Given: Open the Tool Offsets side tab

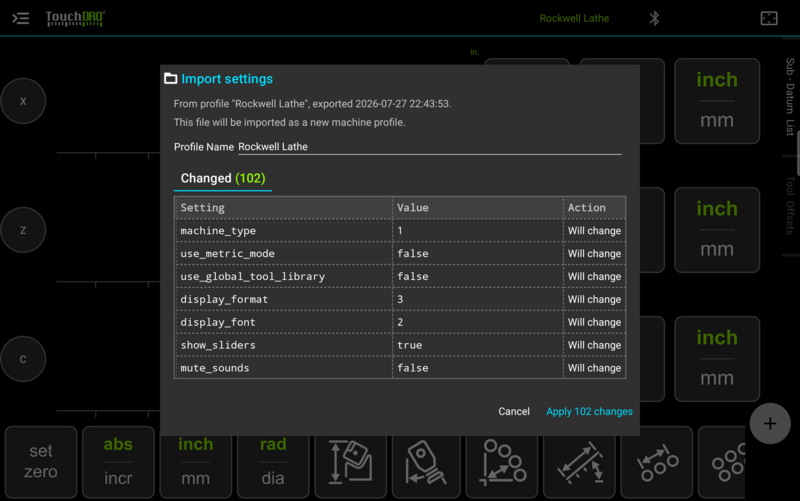Looking at the screenshot, I should (x=790, y=205).
